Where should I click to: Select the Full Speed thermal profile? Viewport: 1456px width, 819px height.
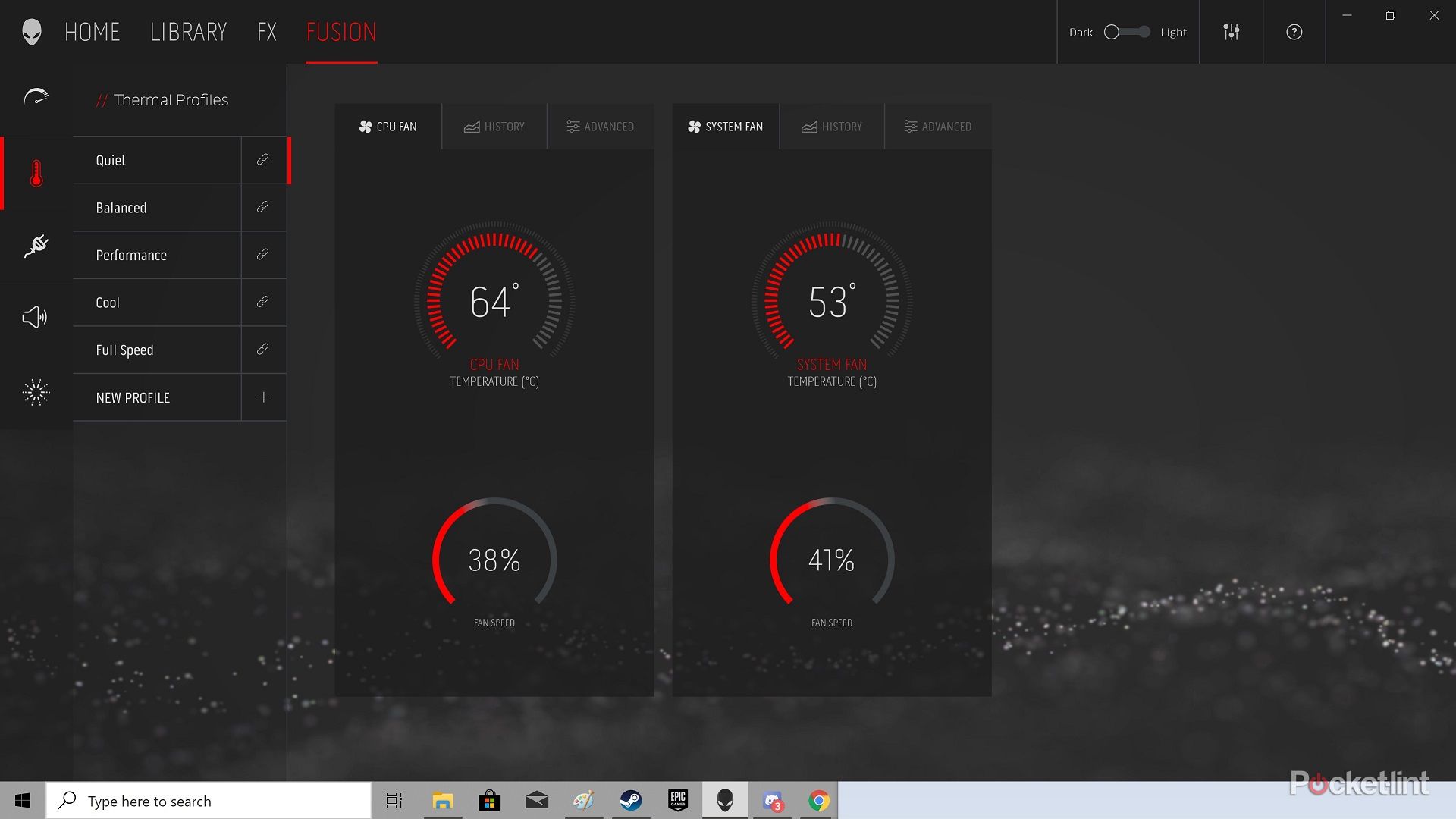pyautogui.click(x=157, y=350)
